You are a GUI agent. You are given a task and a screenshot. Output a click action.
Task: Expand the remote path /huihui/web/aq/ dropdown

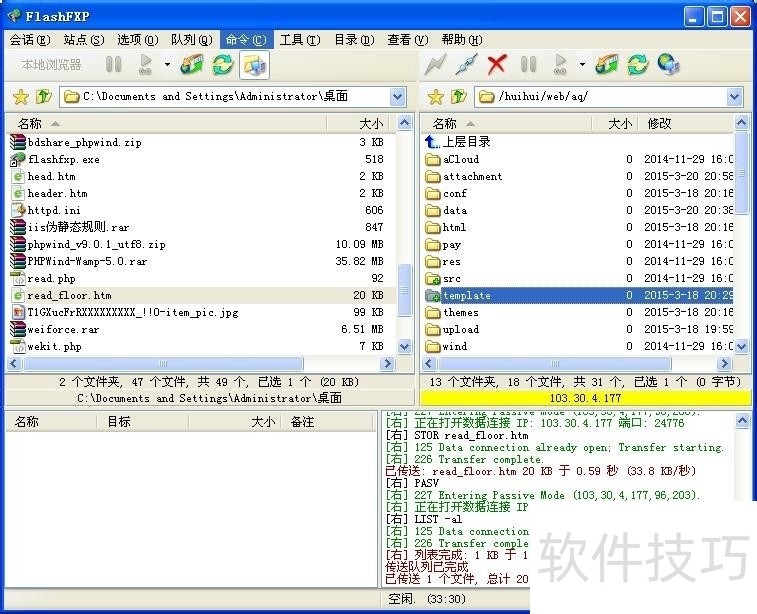pos(735,97)
